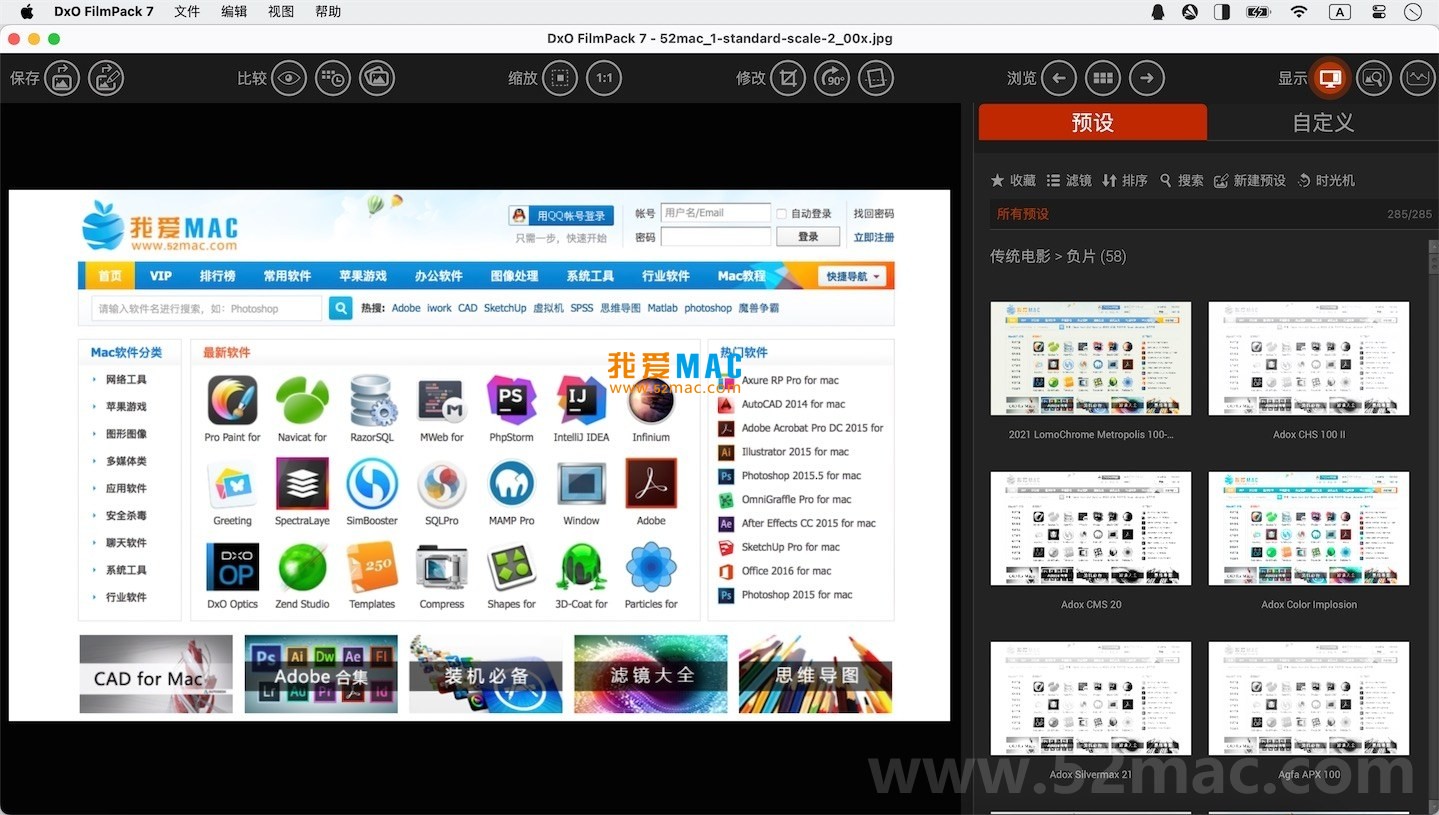Click the battery status icon

click(1258, 12)
